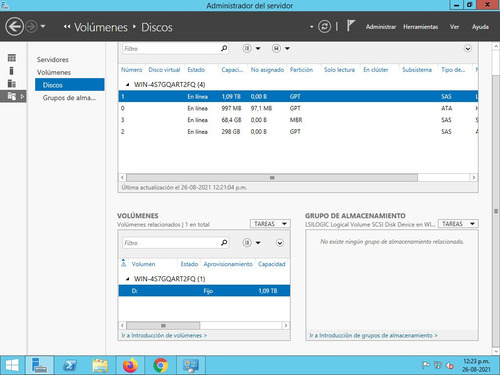Click the disks scrollbar left arrow
500x375 pixels.
[x=122, y=178]
